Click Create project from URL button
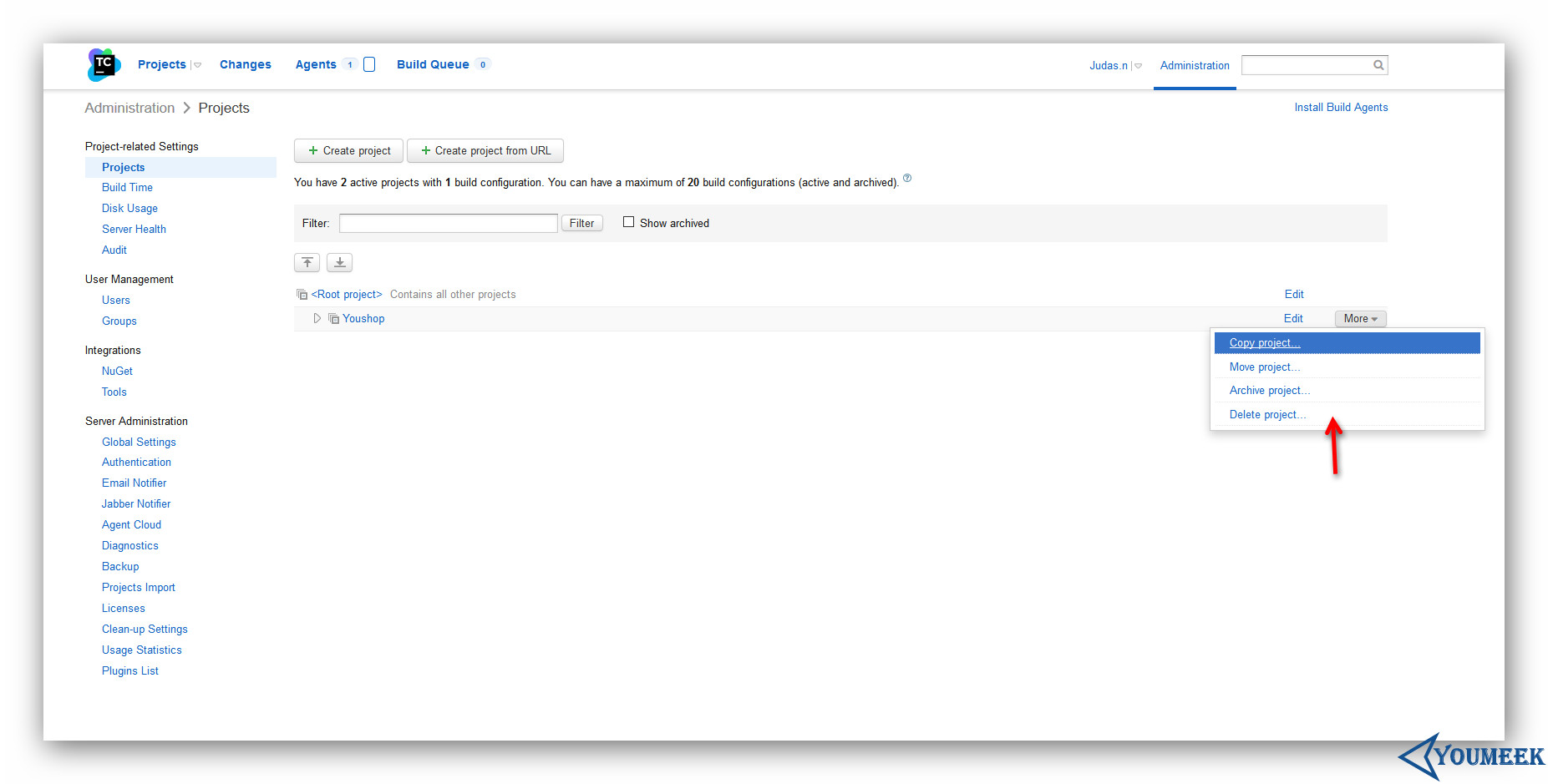The height and width of the screenshot is (784, 1548). coord(485,150)
